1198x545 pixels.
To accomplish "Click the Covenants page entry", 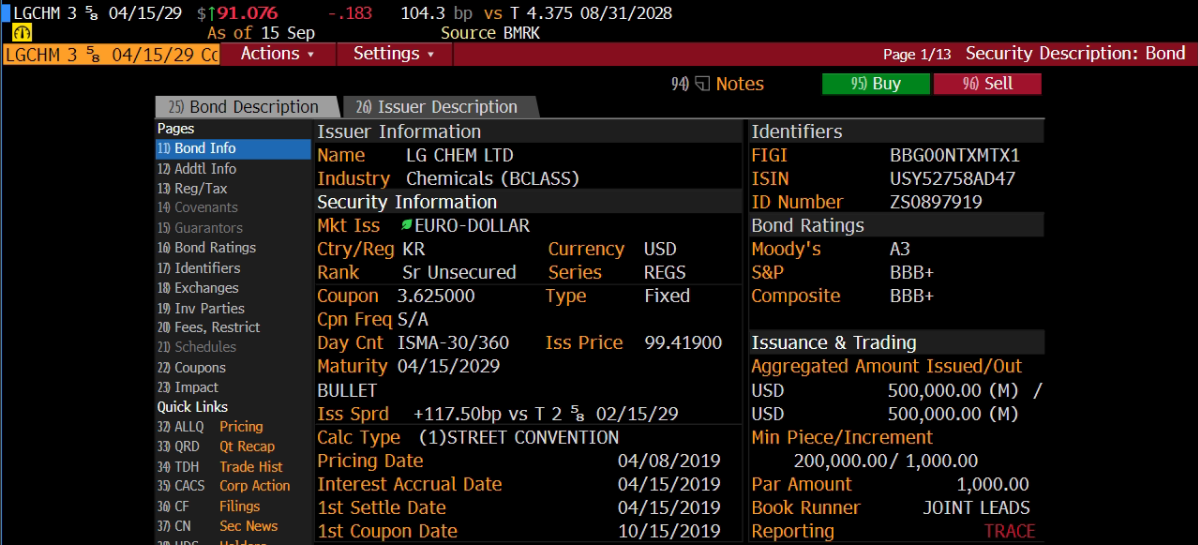I will click(197, 207).
